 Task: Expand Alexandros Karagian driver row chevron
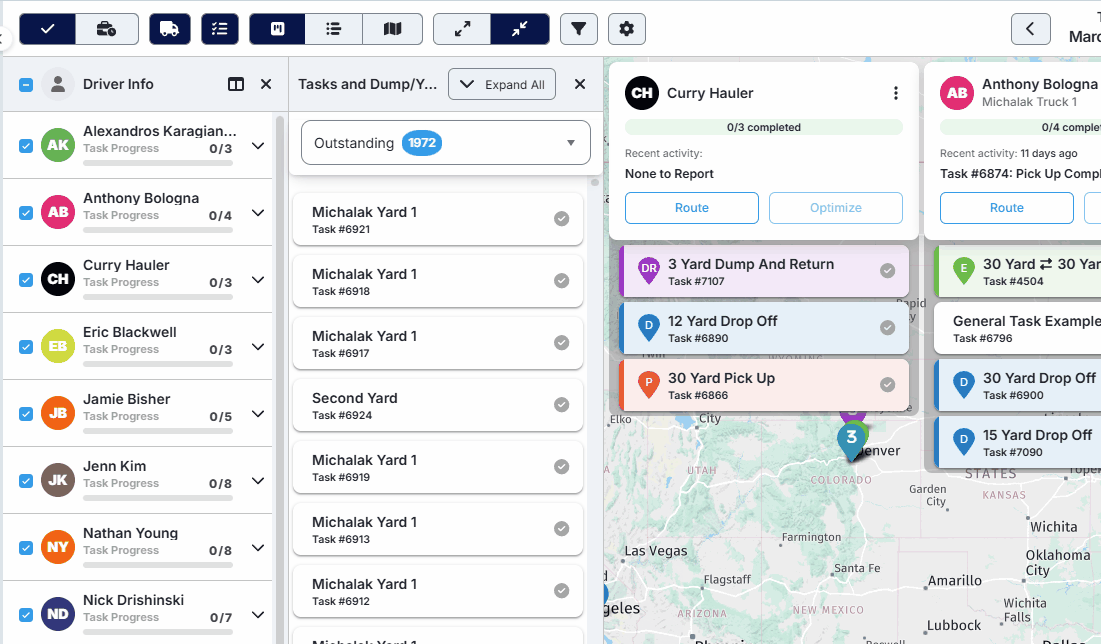click(258, 146)
